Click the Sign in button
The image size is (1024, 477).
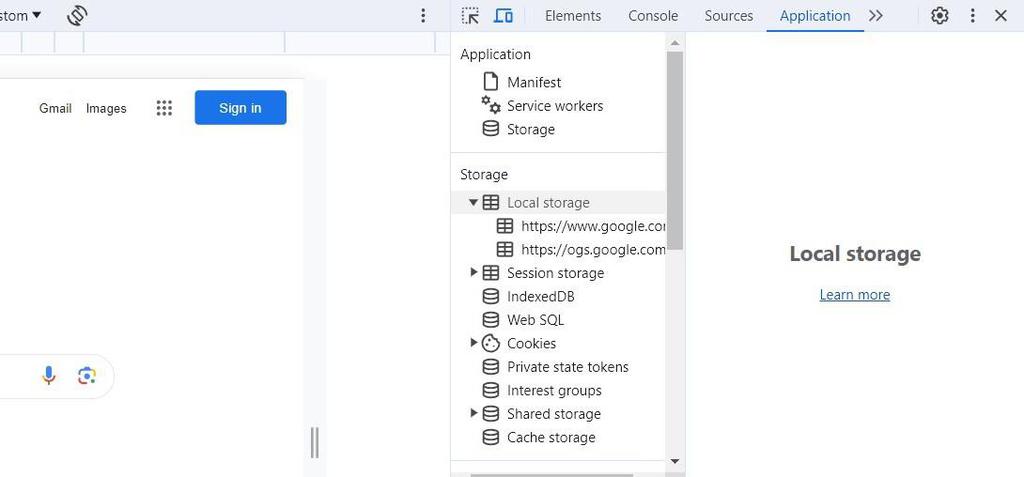pyautogui.click(x=240, y=108)
